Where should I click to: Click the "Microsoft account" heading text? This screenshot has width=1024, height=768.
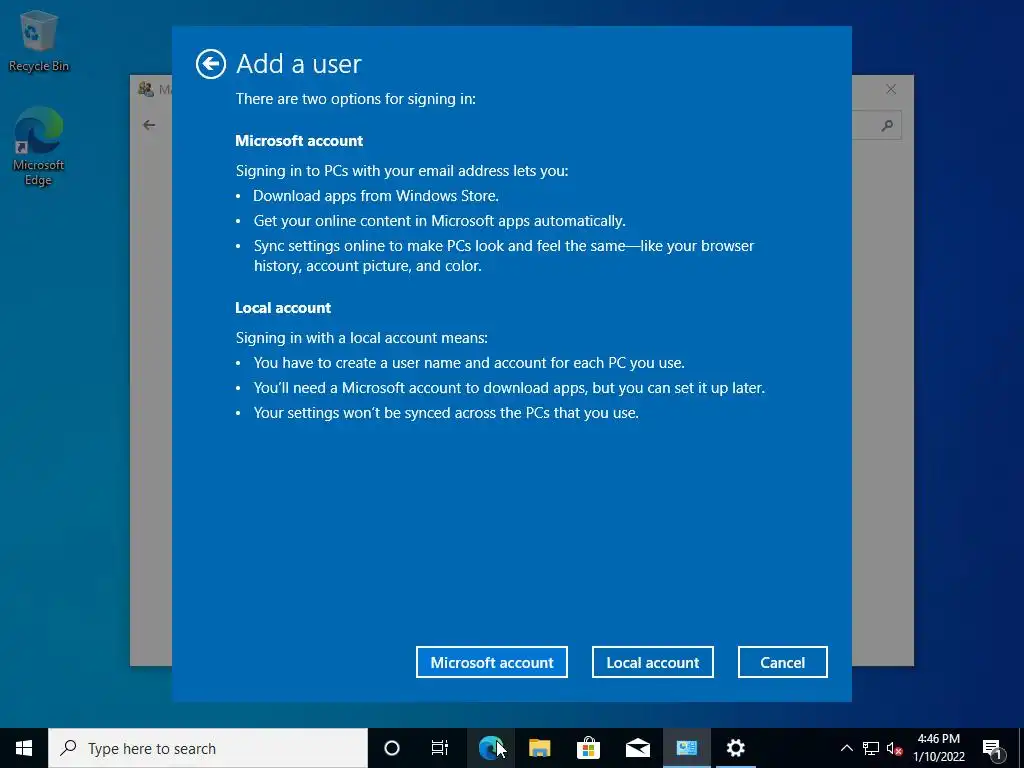click(x=299, y=141)
